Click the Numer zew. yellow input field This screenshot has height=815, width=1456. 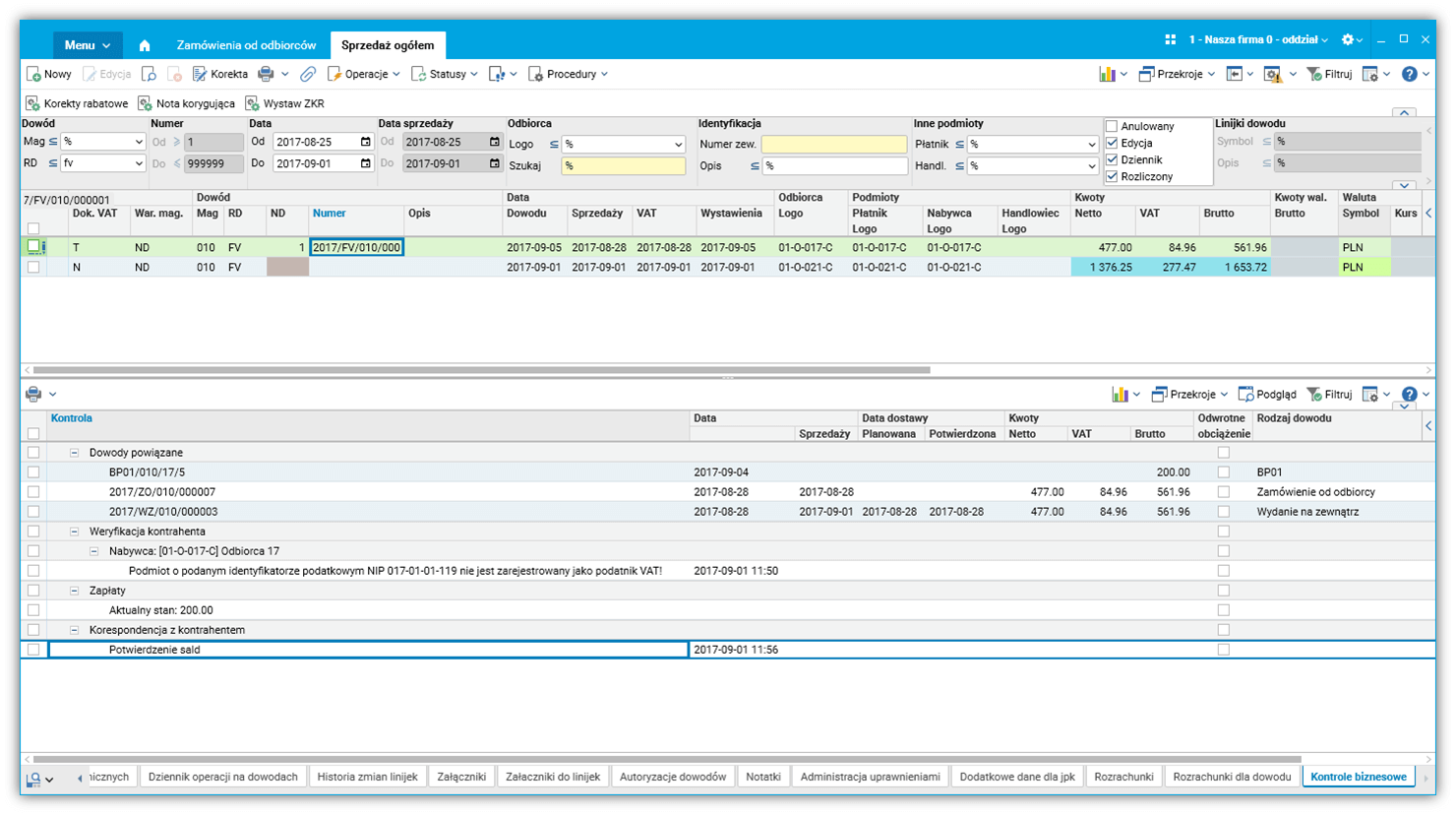833,144
